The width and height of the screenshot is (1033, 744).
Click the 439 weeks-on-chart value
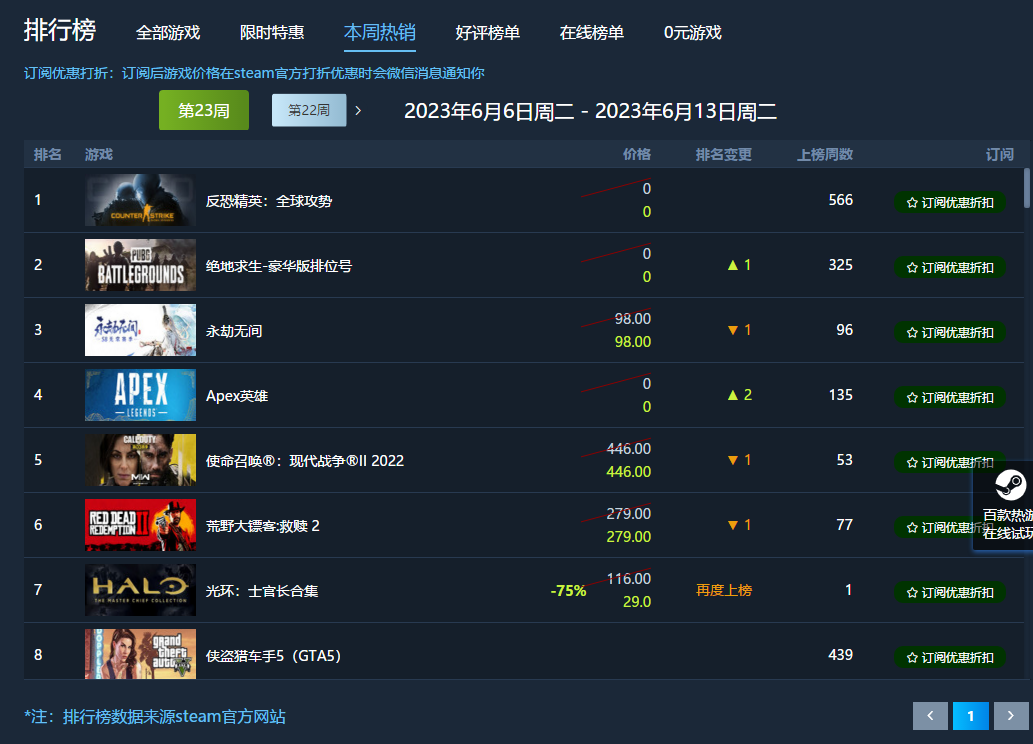point(841,654)
